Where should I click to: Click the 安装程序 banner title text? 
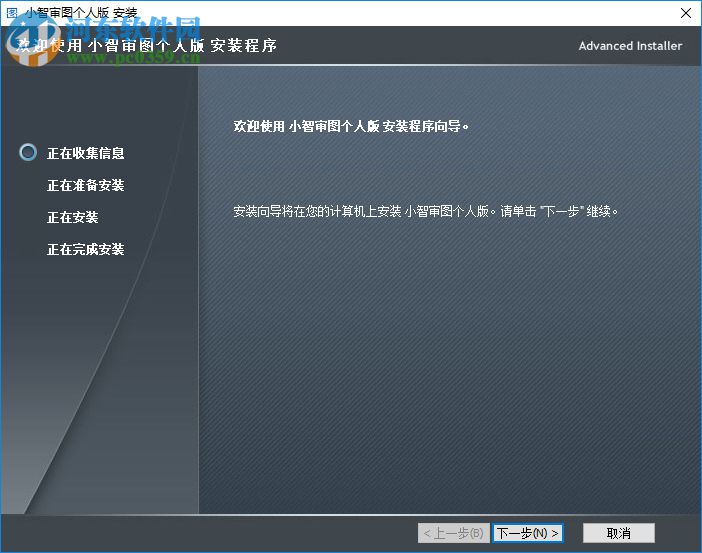coord(146,45)
